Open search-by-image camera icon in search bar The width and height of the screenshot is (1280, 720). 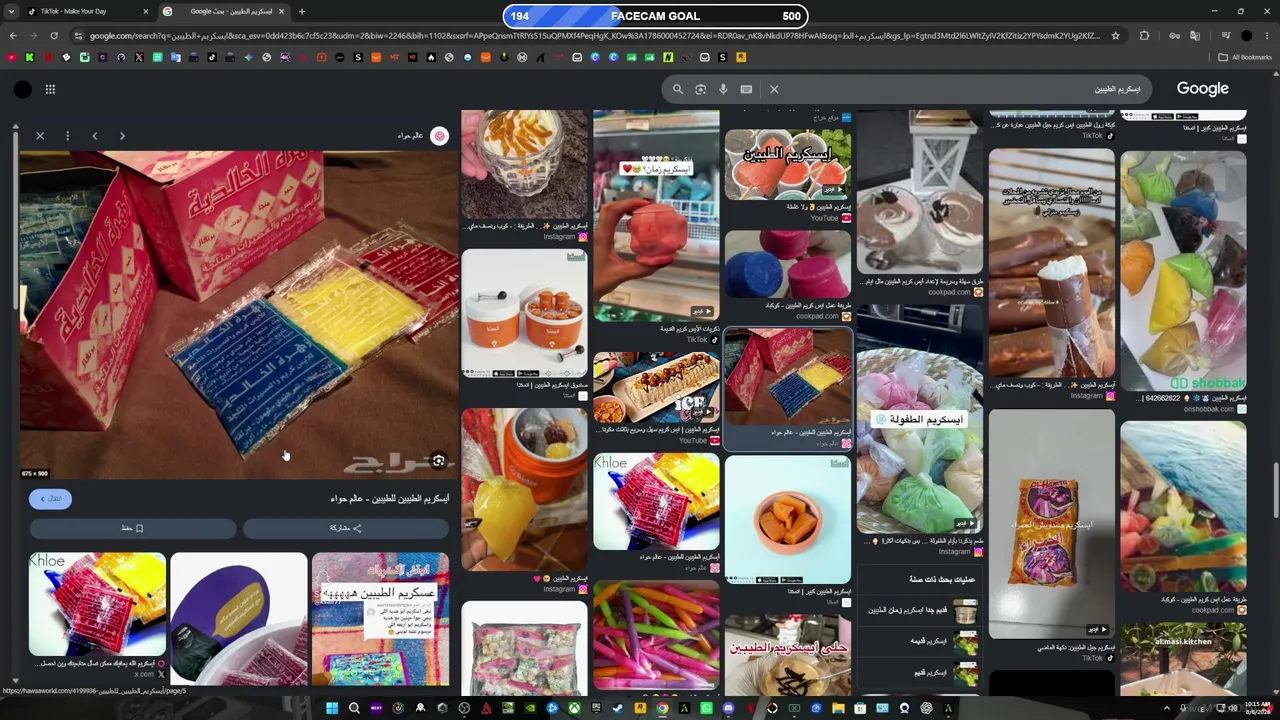pos(701,89)
